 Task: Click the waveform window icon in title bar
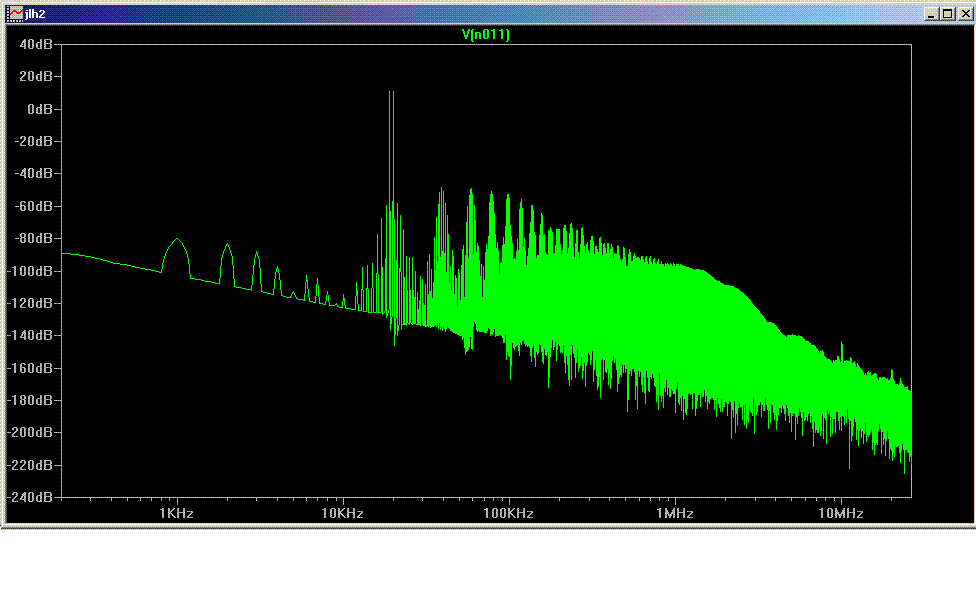point(15,14)
